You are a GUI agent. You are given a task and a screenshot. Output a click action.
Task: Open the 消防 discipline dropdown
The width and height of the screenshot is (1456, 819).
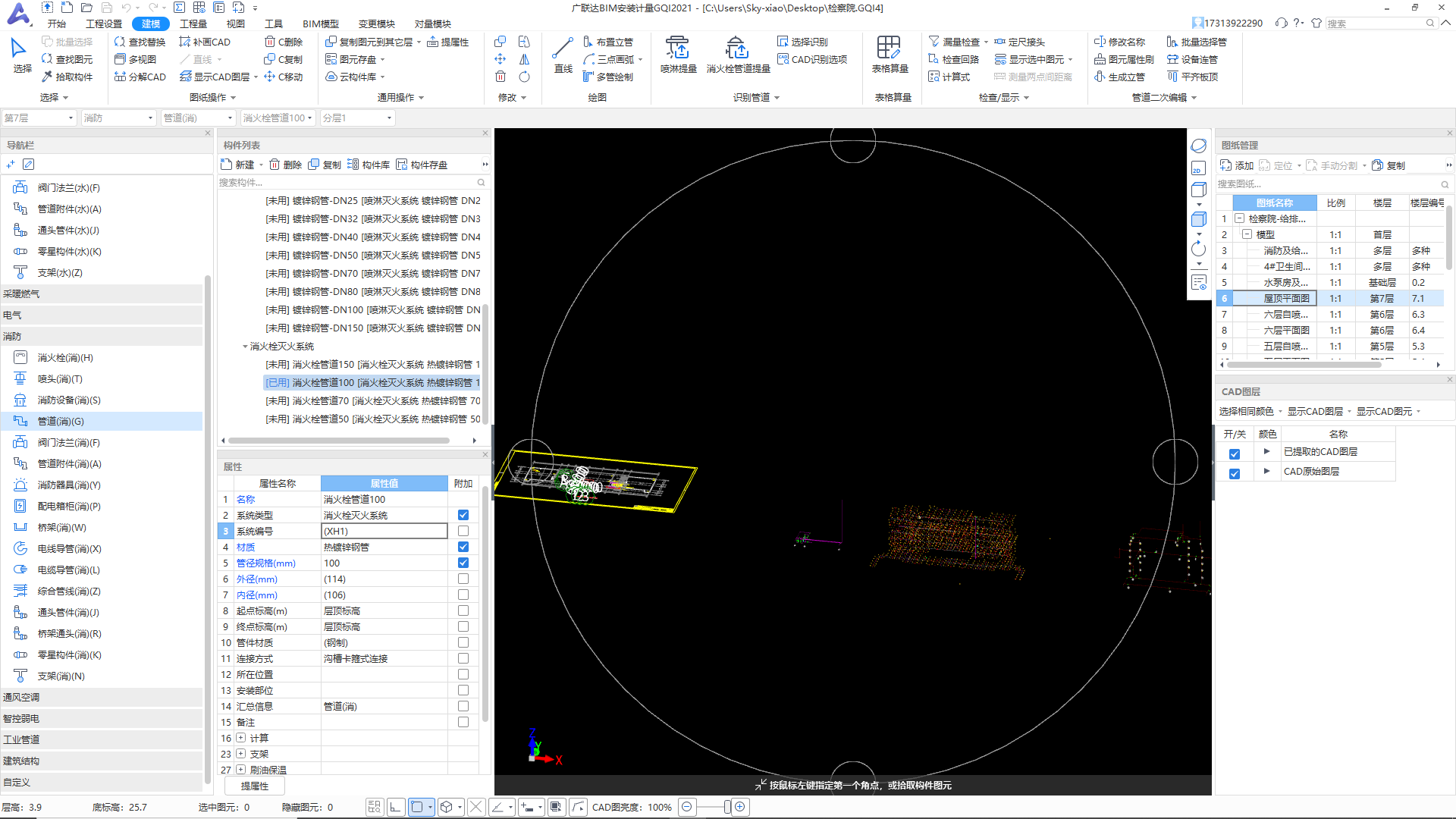[x=118, y=118]
